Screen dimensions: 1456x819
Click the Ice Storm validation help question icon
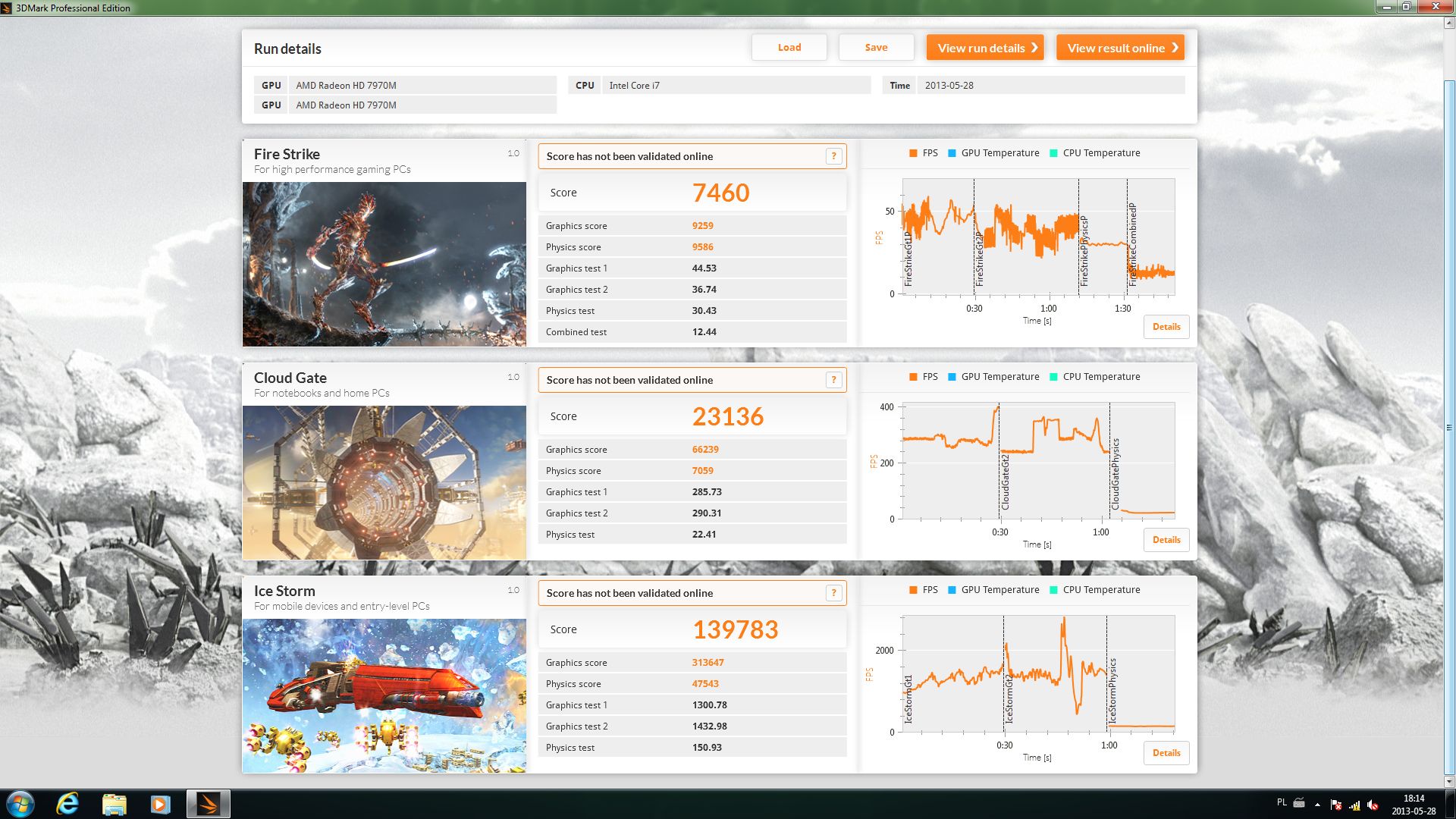click(833, 593)
